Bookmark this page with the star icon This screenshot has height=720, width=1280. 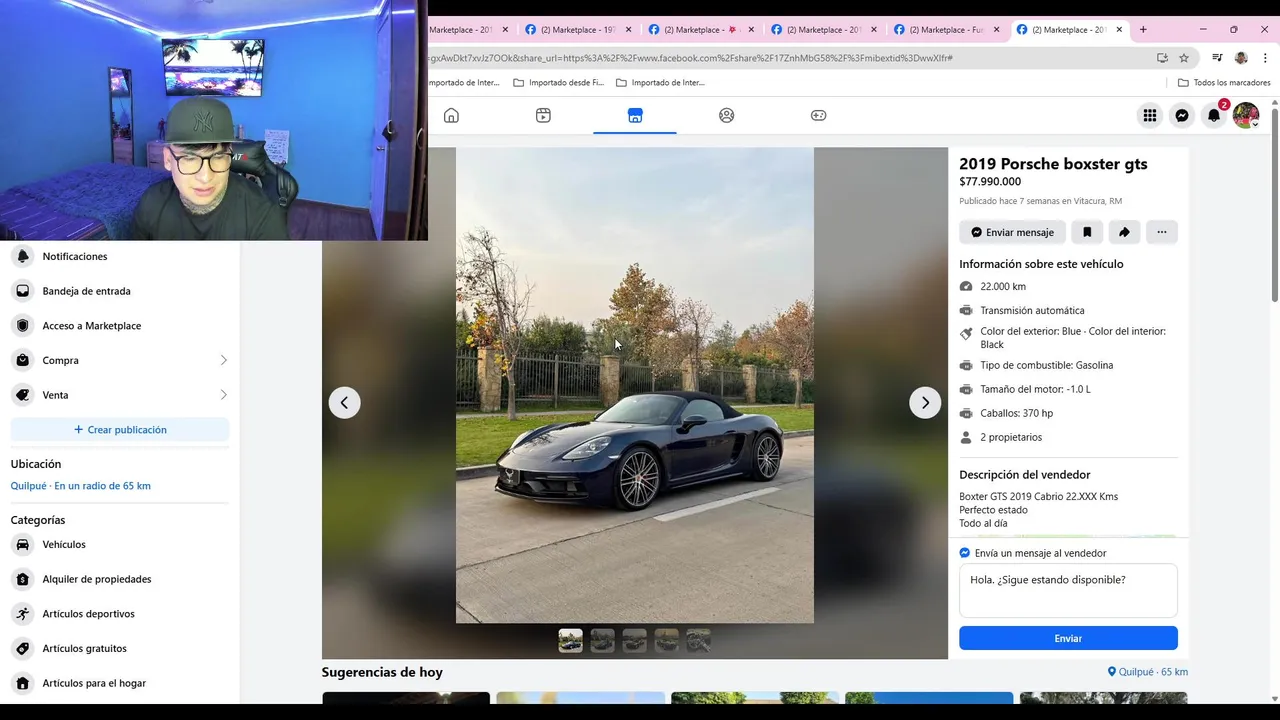(x=1184, y=58)
